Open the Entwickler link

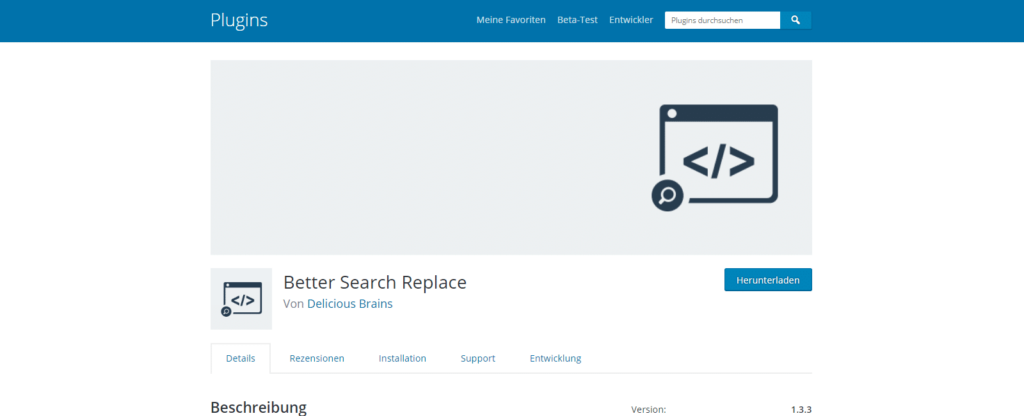631,20
